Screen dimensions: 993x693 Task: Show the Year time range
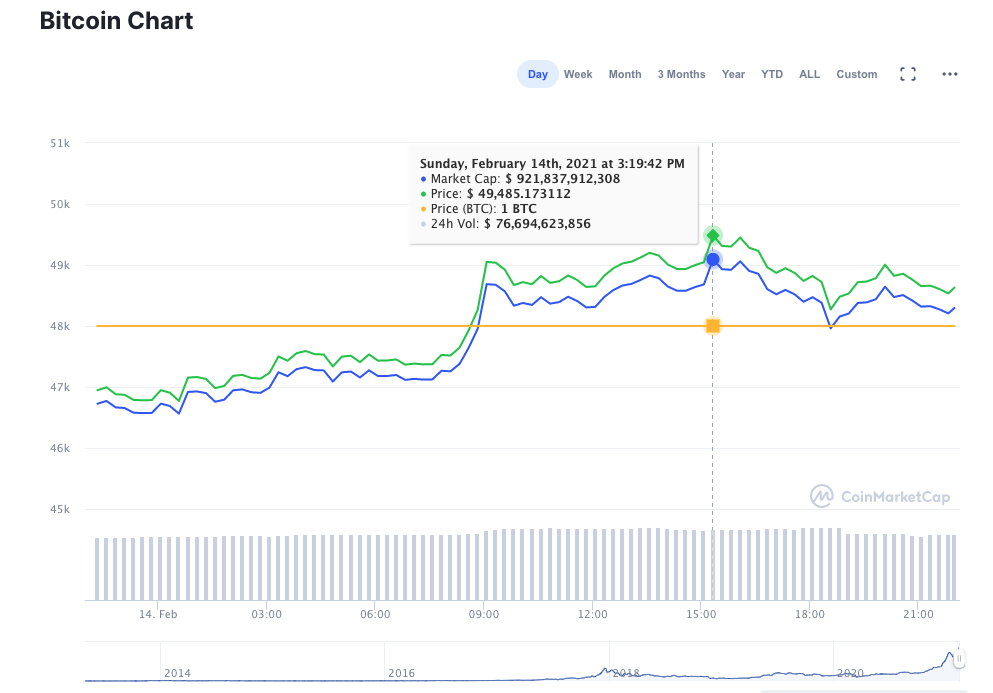click(733, 74)
